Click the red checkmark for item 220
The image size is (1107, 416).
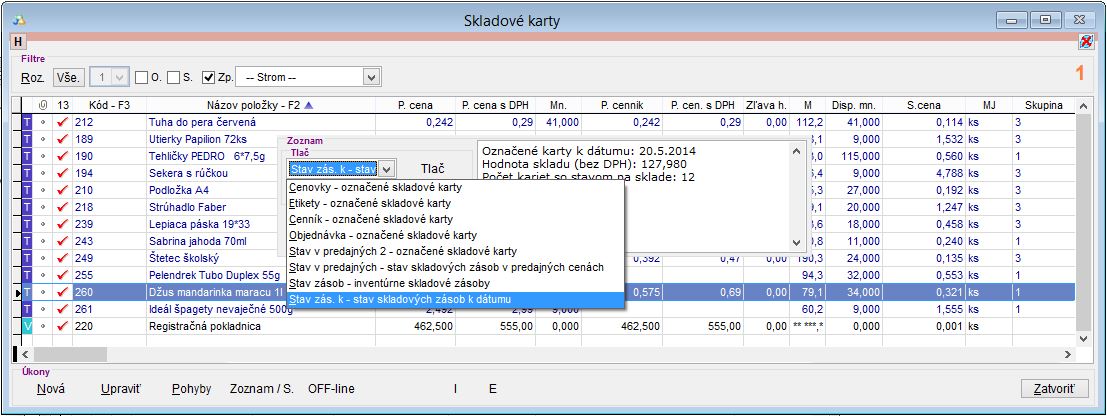click(x=62, y=326)
